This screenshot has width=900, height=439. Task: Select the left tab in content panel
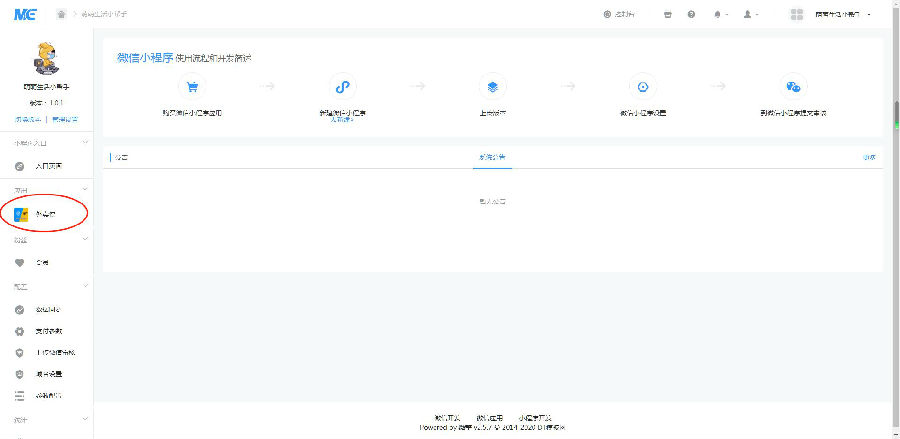(x=121, y=158)
